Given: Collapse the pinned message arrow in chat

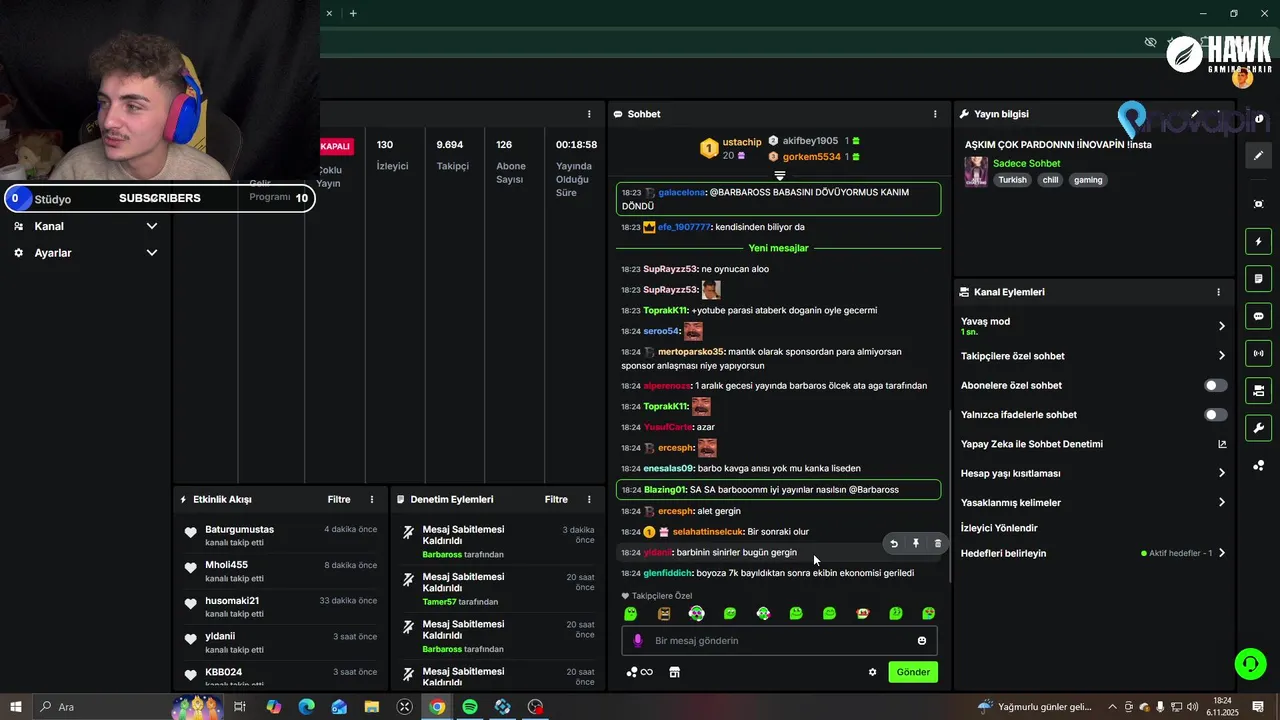Looking at the screenshot, I should (780, 176).
